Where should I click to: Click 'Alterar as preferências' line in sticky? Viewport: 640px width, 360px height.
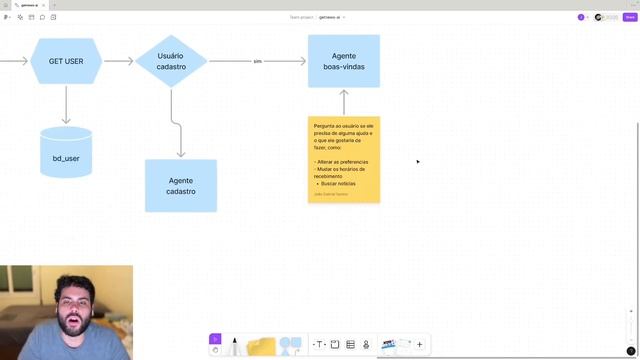342,162
